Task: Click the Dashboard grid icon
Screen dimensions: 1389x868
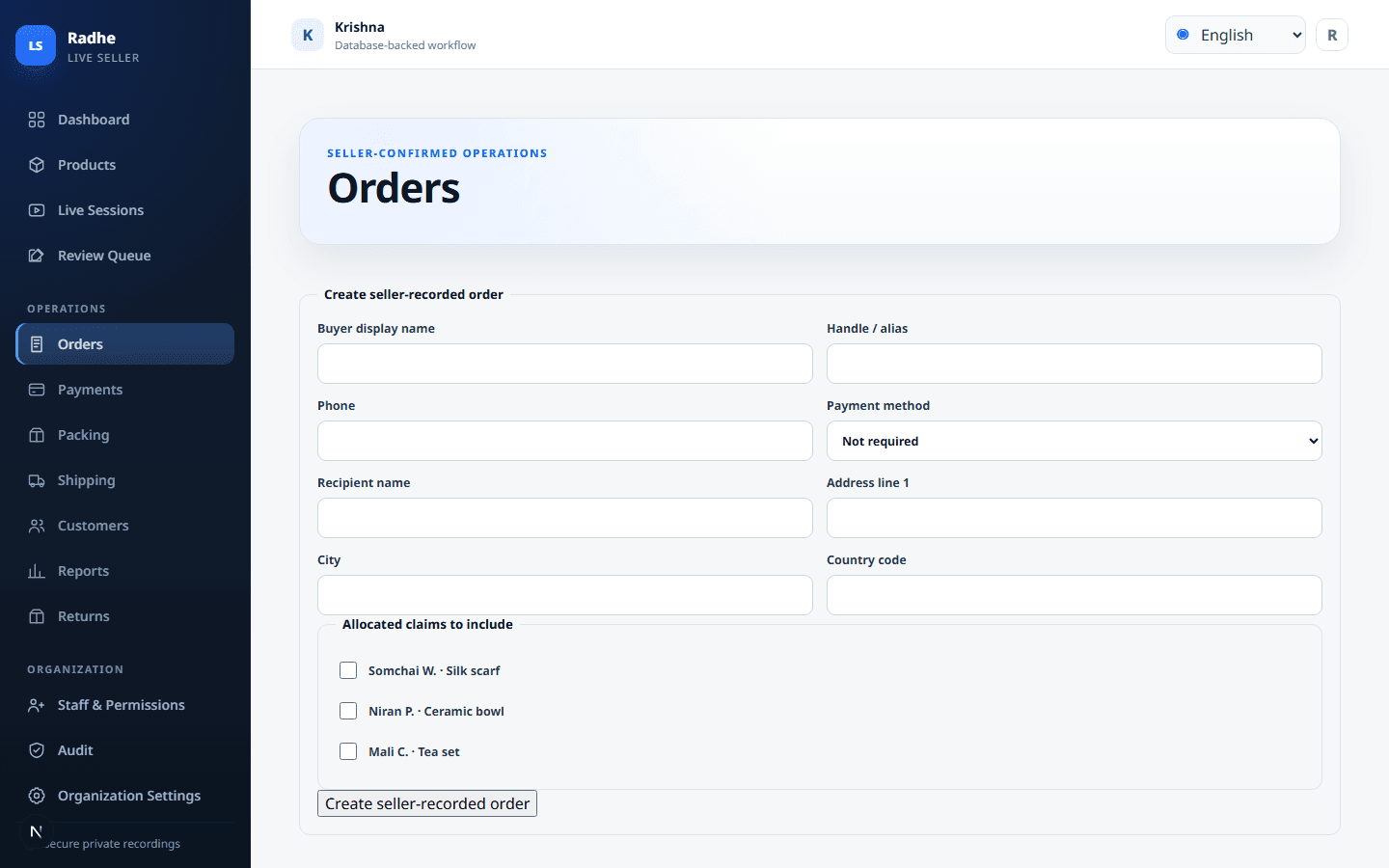Action: coord(37,120)
